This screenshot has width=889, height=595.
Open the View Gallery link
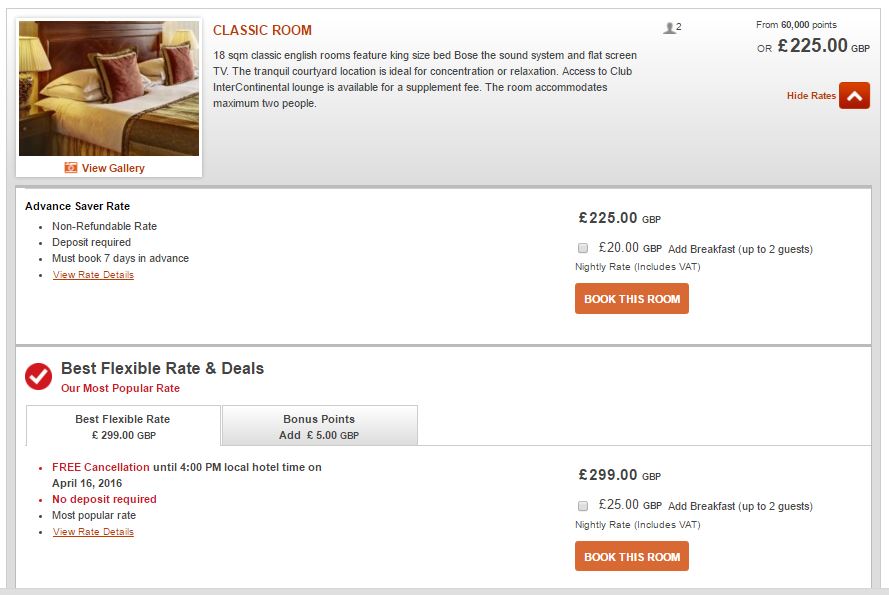coord(113,168)
